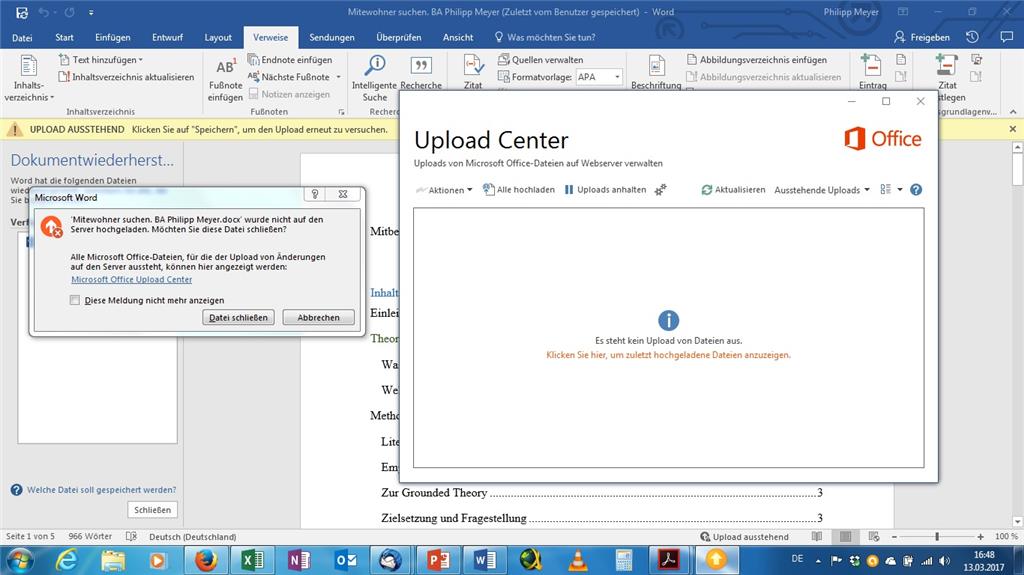This screenshot has height=575, width=1024.
Task: Click 'Deutsch (Deutschland)' language in status bar
Action: (x=193, y=536)
